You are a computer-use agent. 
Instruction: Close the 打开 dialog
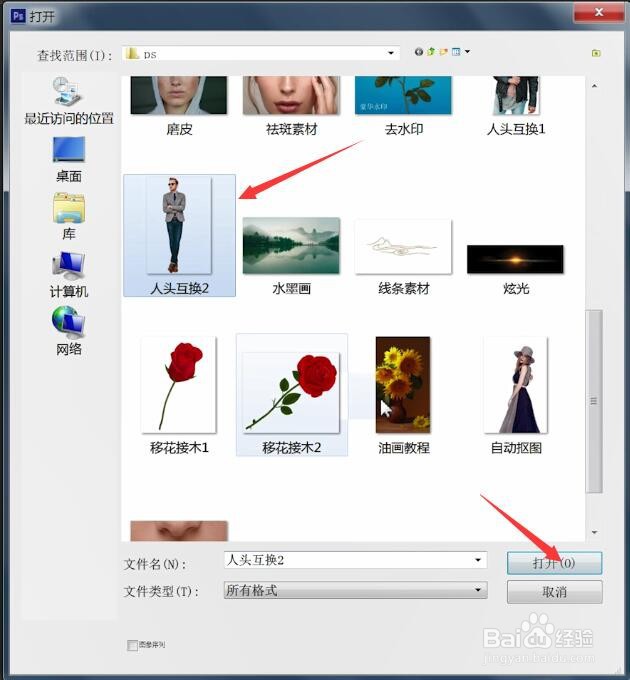tap(599, 13)
